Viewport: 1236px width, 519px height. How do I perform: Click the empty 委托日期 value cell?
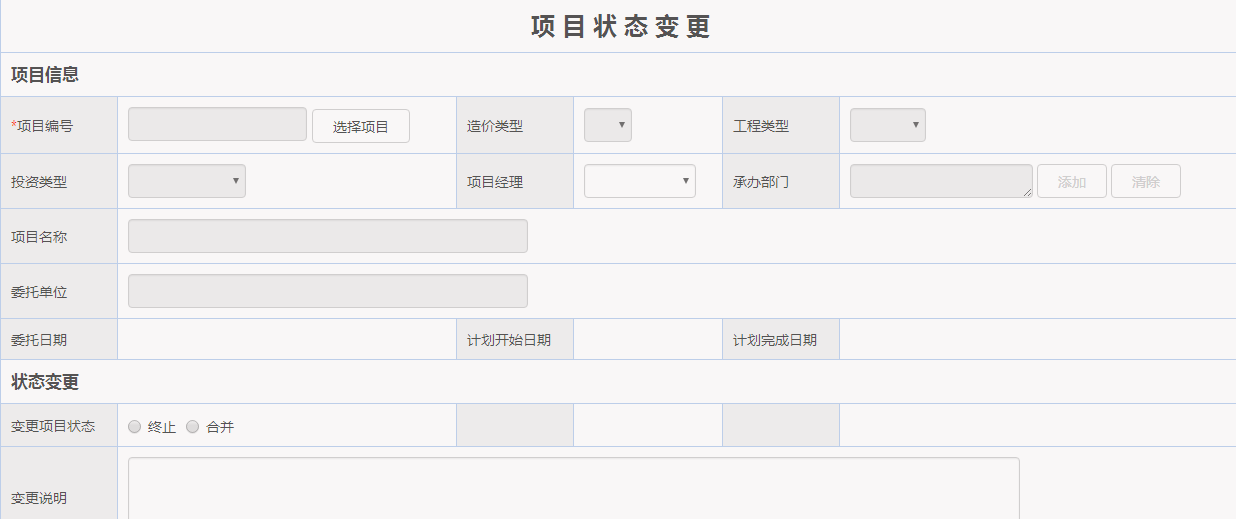coord(286,340)
